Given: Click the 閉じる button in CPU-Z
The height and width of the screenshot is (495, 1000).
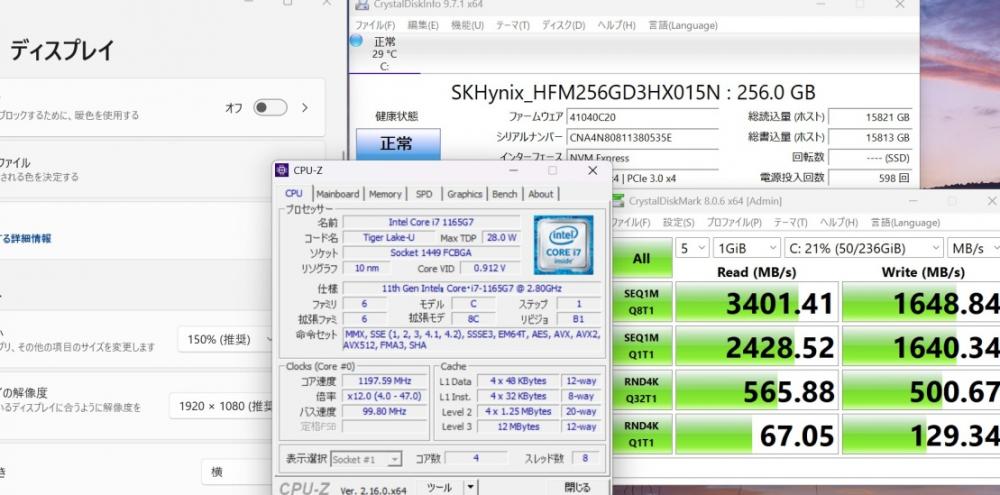Looking at the screenshot, I should 577,487.
